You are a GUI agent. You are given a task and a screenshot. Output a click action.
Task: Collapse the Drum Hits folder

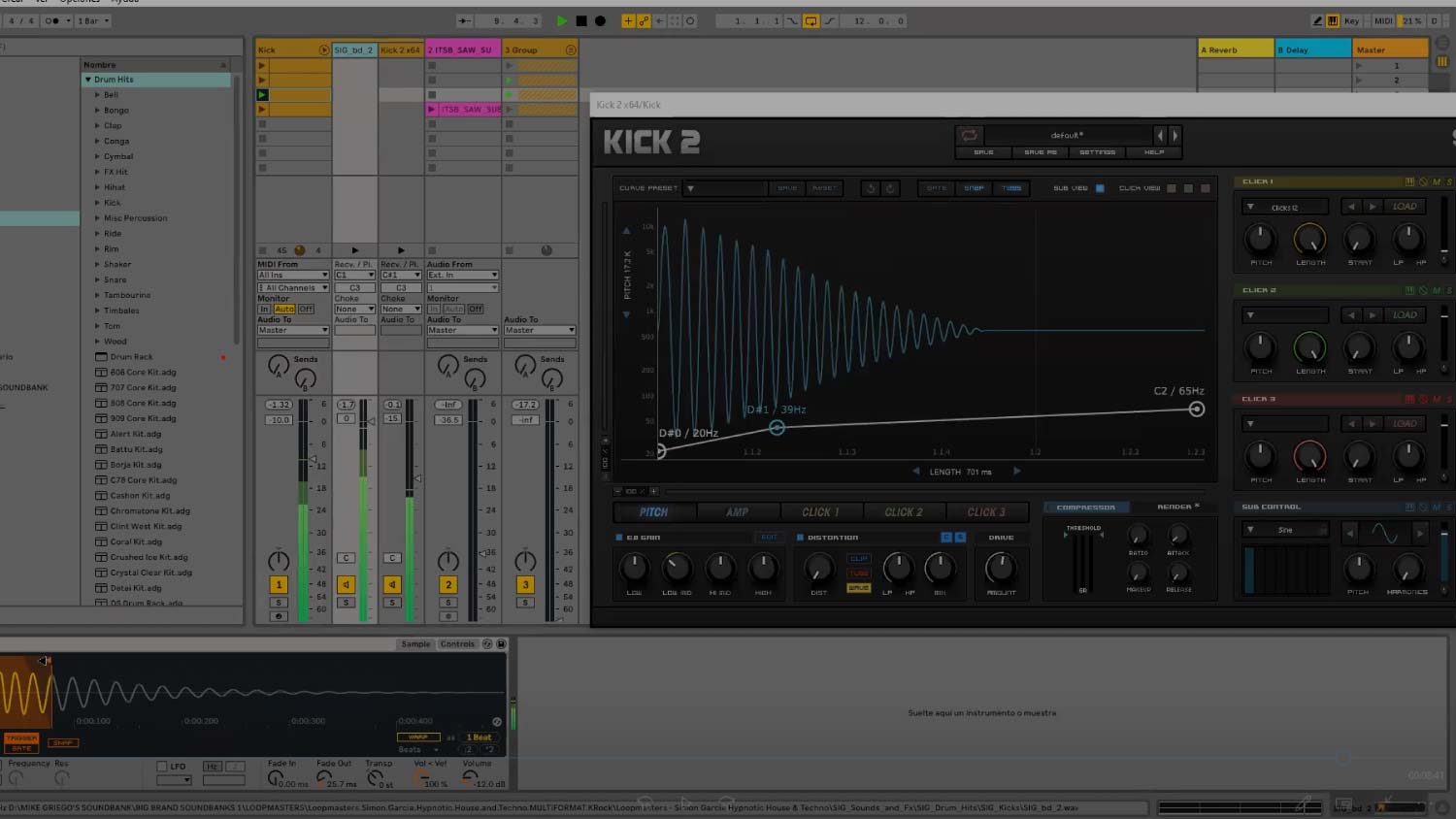(x=88, y=80)
